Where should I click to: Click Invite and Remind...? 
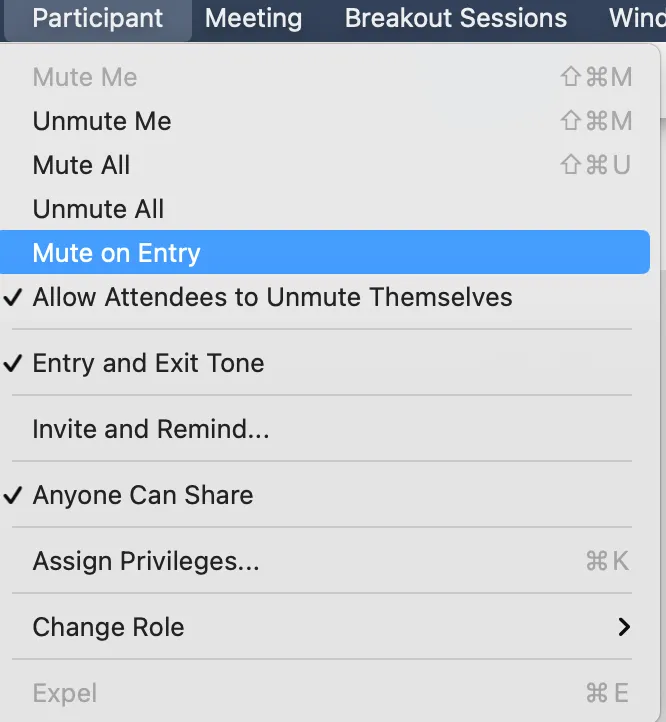click(151, 429)
